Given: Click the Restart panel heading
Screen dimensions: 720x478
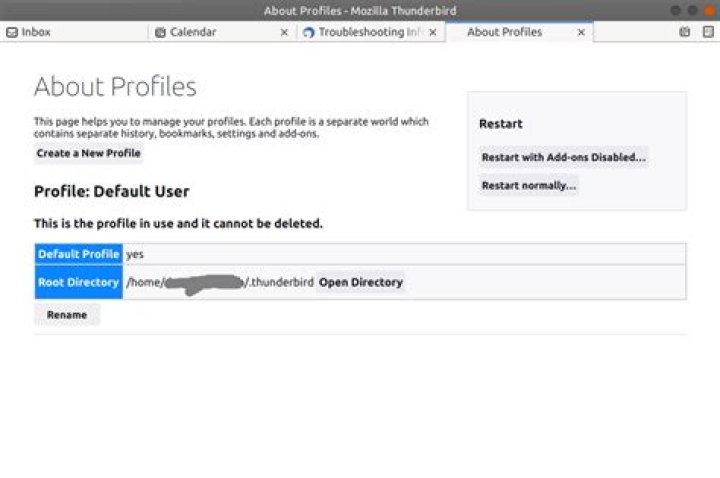Looking at the screenshot, I should click(501, 124).
